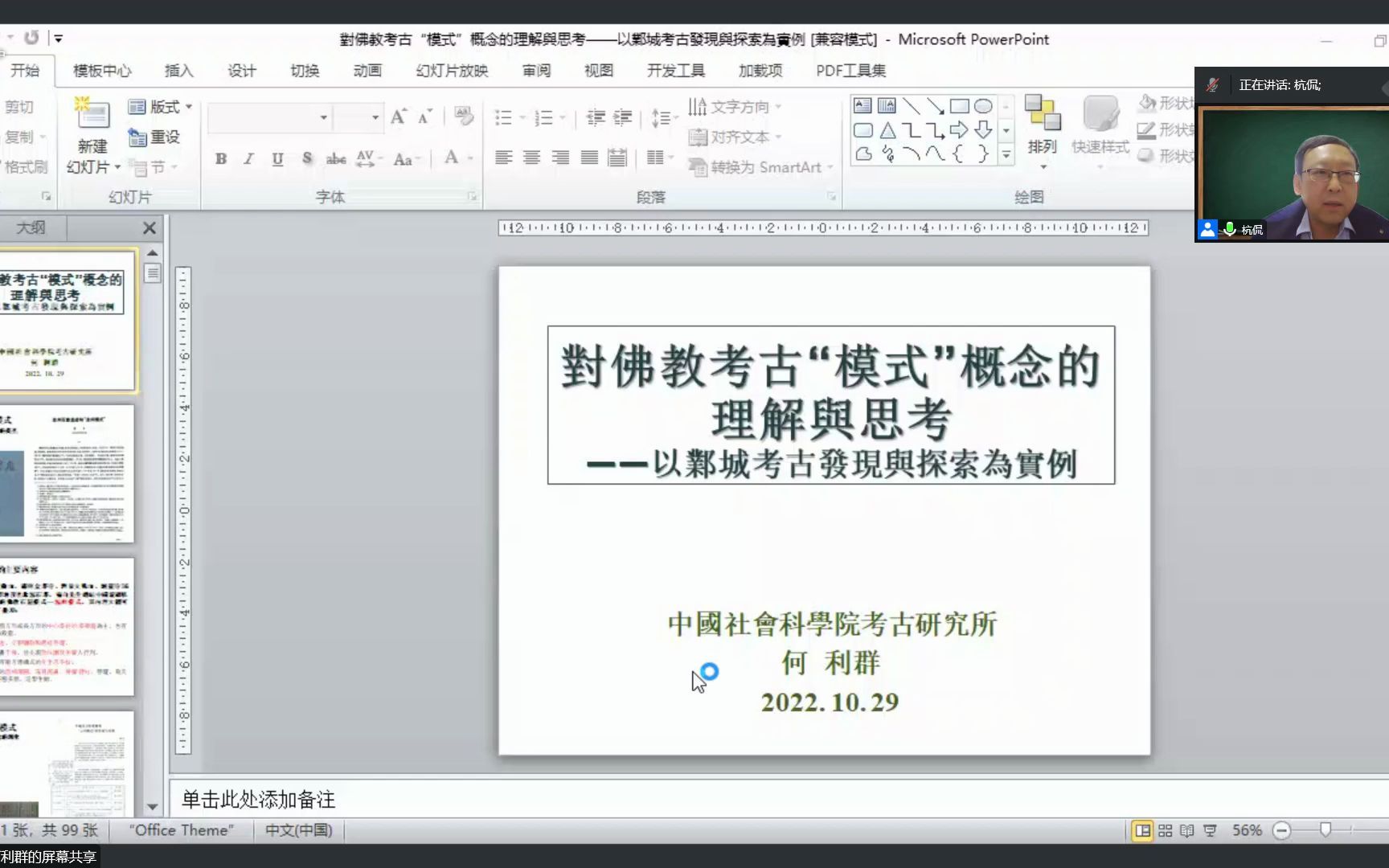Open the PDF工具集 tab

[850, 71]
